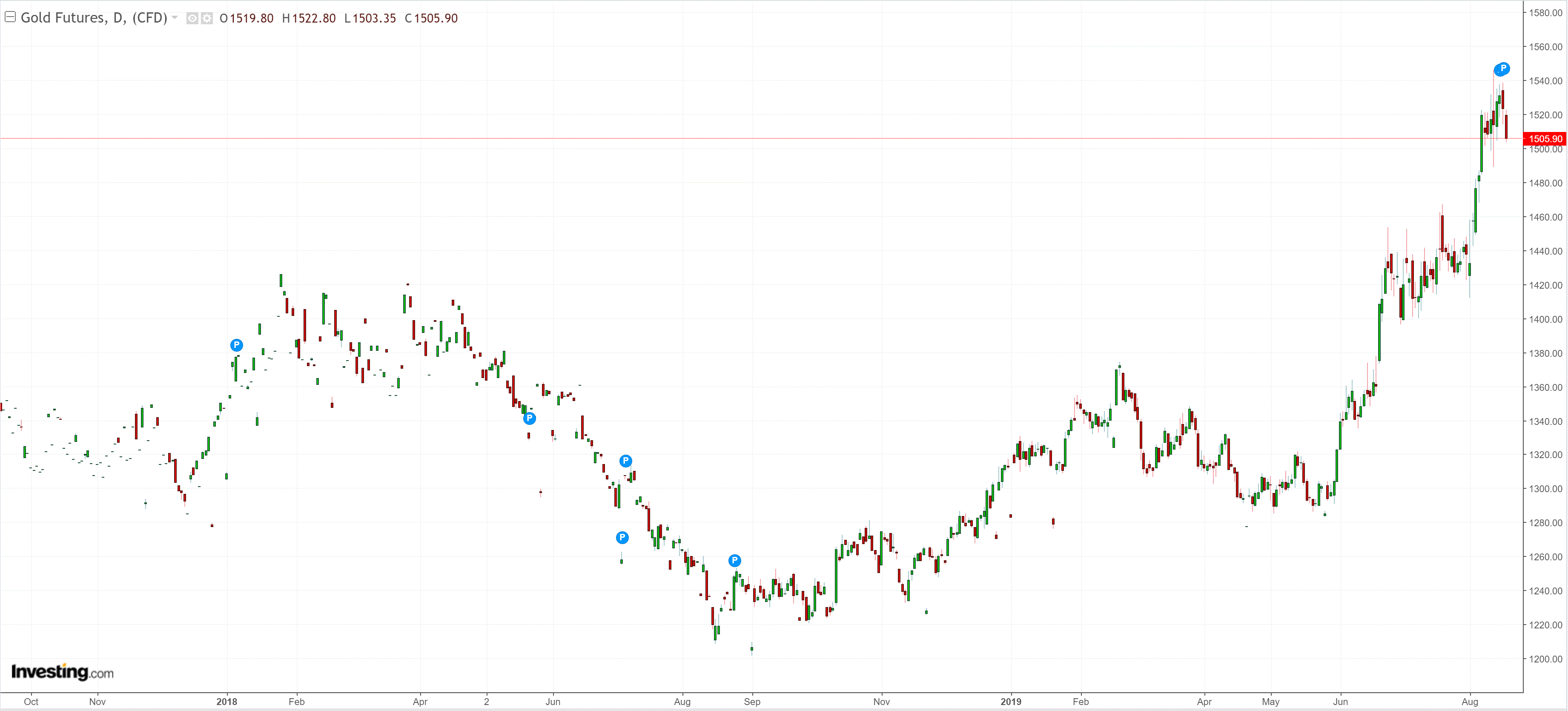Collapse the Gold Futures legend box
This screenshot has height=711, width=1568.
pyautogui.click(x=10, y=17)
